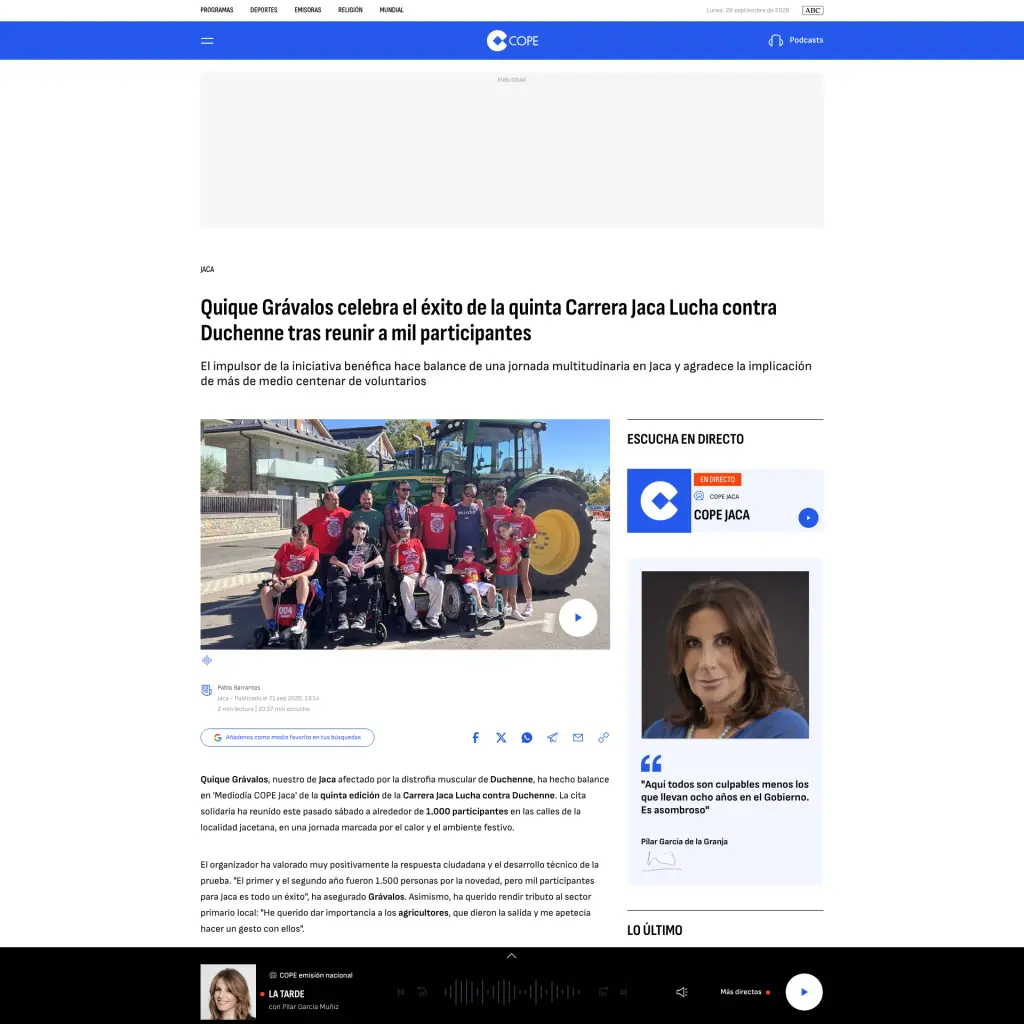The image size is (1024, 1024).
Task: Open Más directos in player
Action: [x=744, y=992]
